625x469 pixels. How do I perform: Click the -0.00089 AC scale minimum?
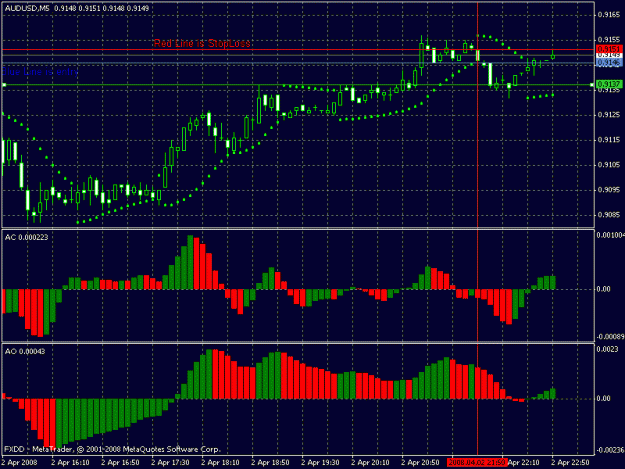click(x=610, y=337)
